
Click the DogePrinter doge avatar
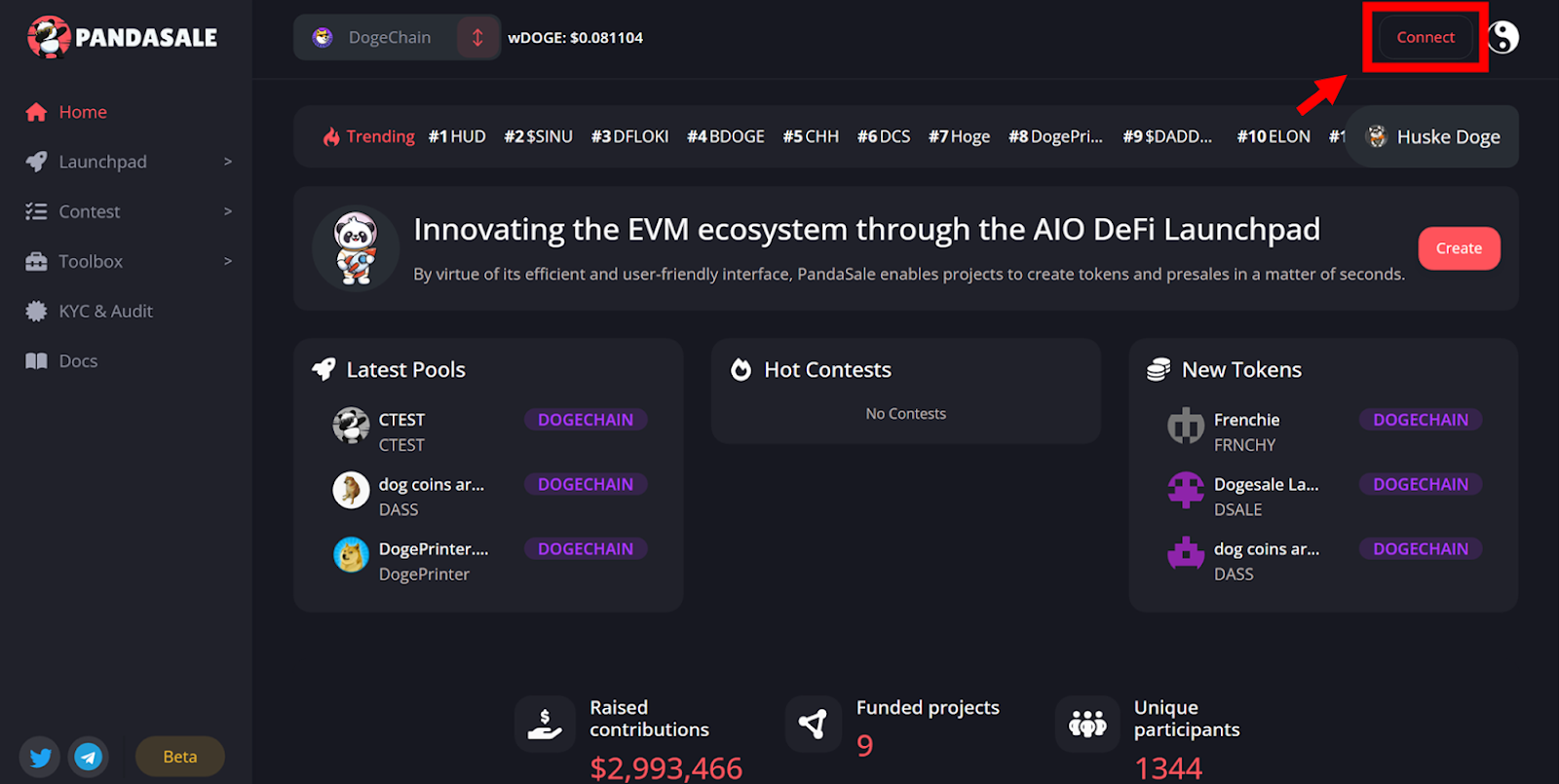pyautogui.click(x=351, y=555)
